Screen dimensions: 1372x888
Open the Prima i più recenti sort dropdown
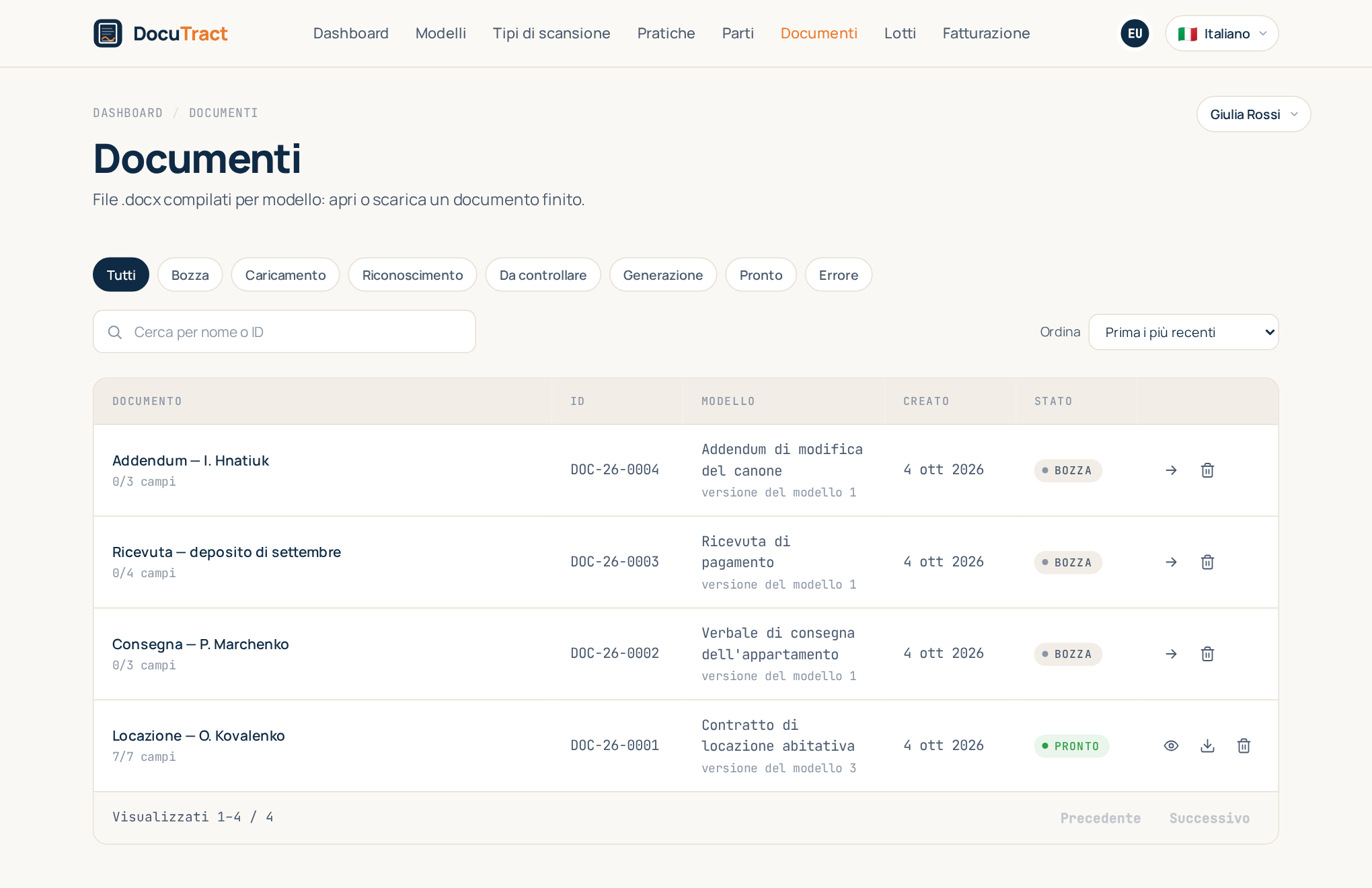(x=1184, y=332)
